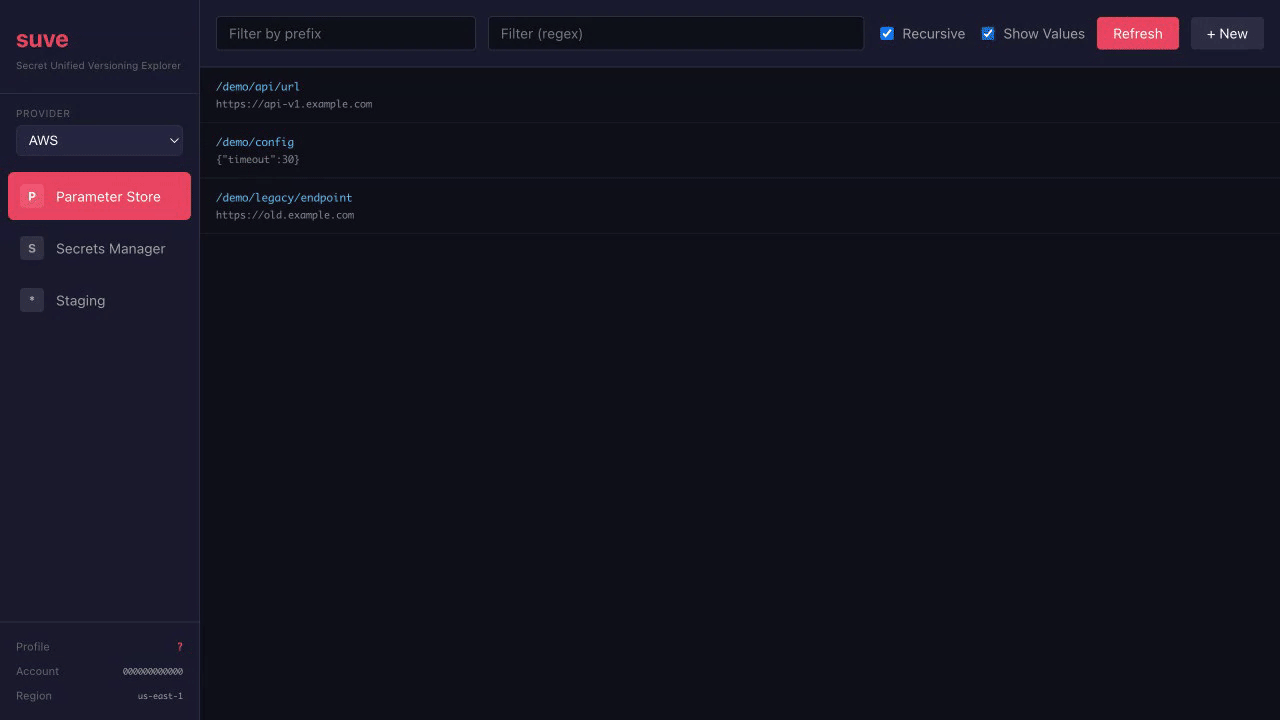Switch to the Staging section
1280x720 pixels.
tap(99, 300)
